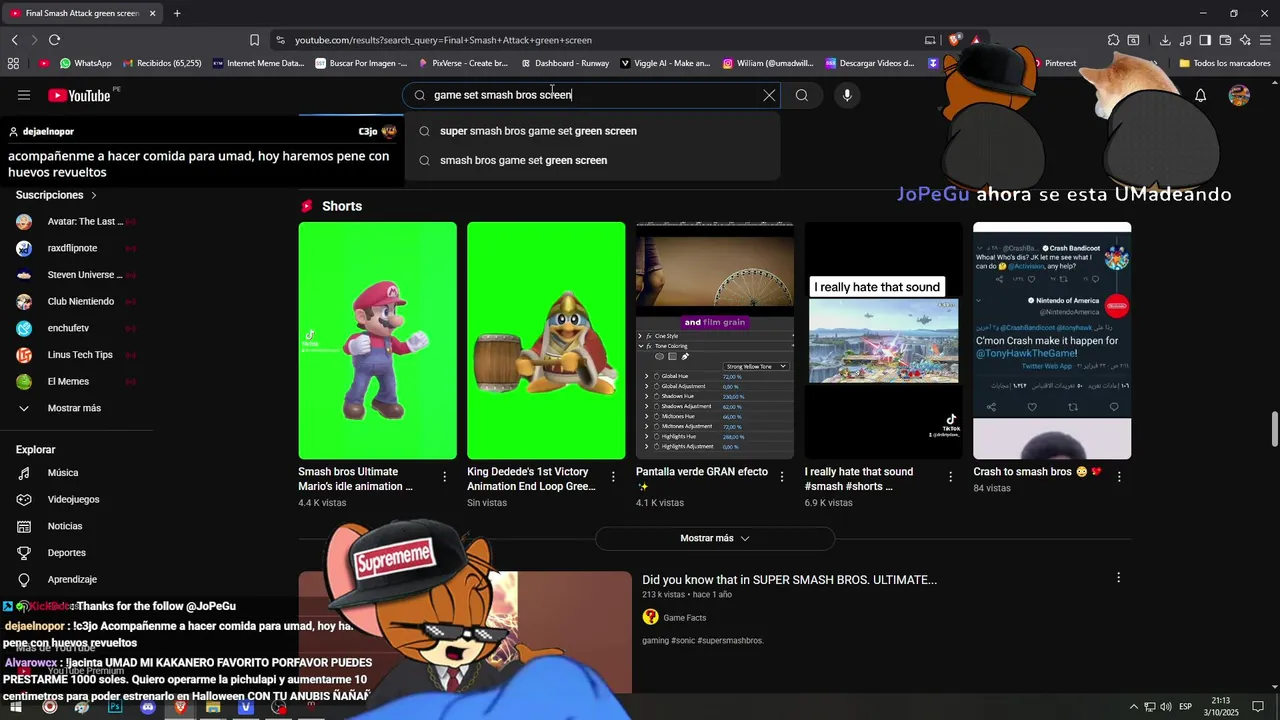This screenshot has height=720, width=1280.
Task: Open options for I really hate that sound
Action: coord(951,477)
